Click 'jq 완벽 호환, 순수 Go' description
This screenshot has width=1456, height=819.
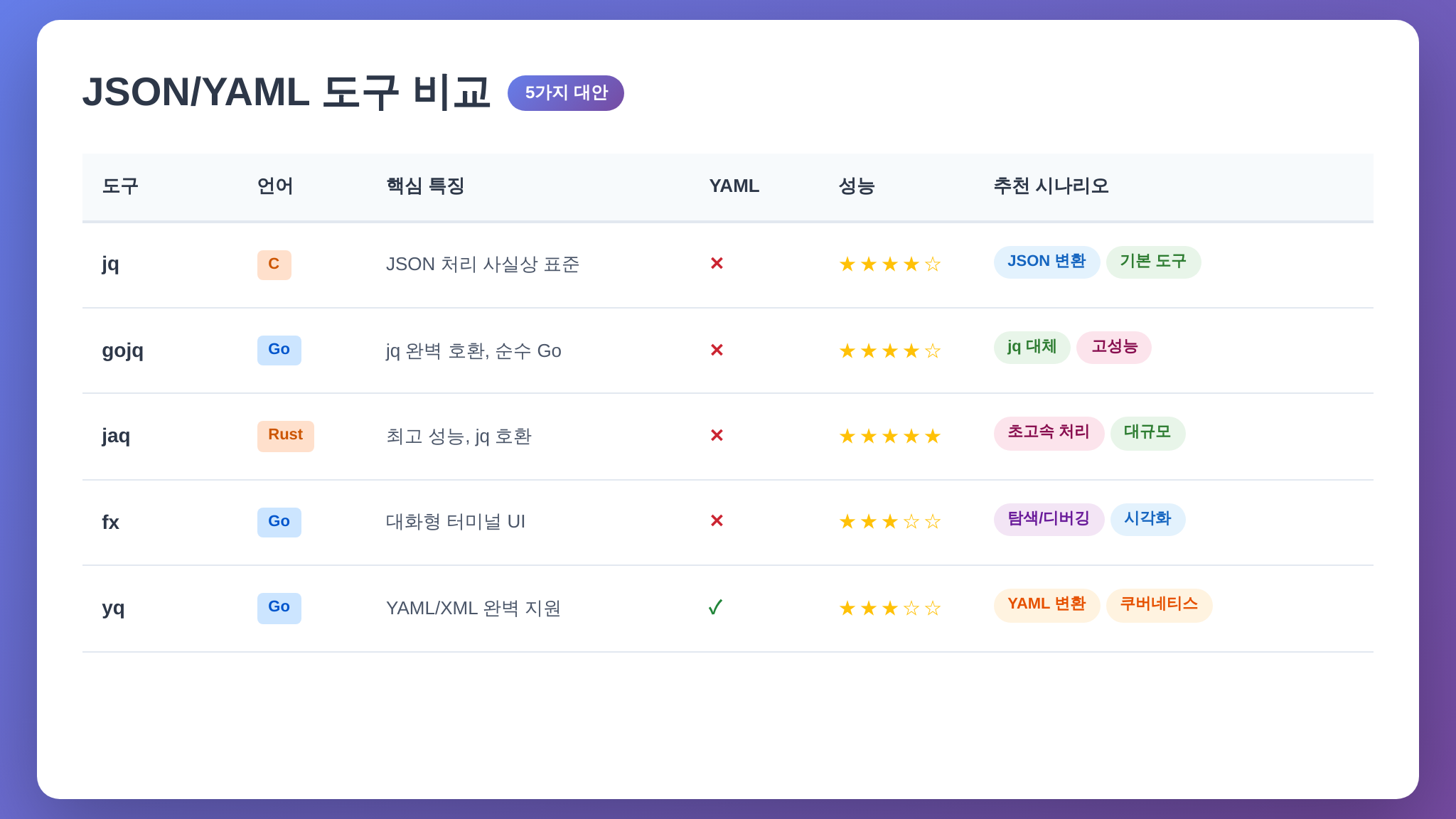(473, 351)
